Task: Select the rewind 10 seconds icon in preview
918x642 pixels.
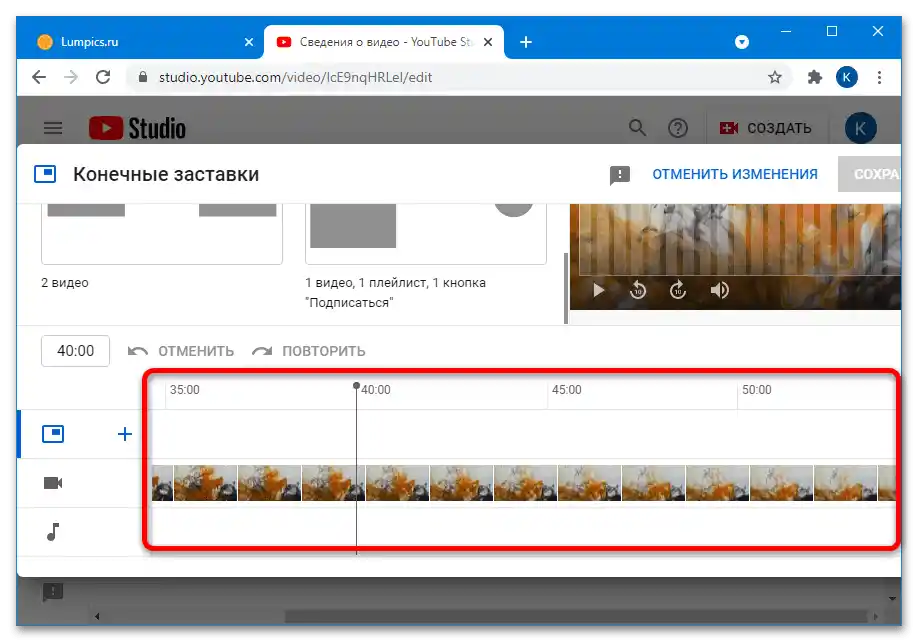Action: (x=638, y=290)
